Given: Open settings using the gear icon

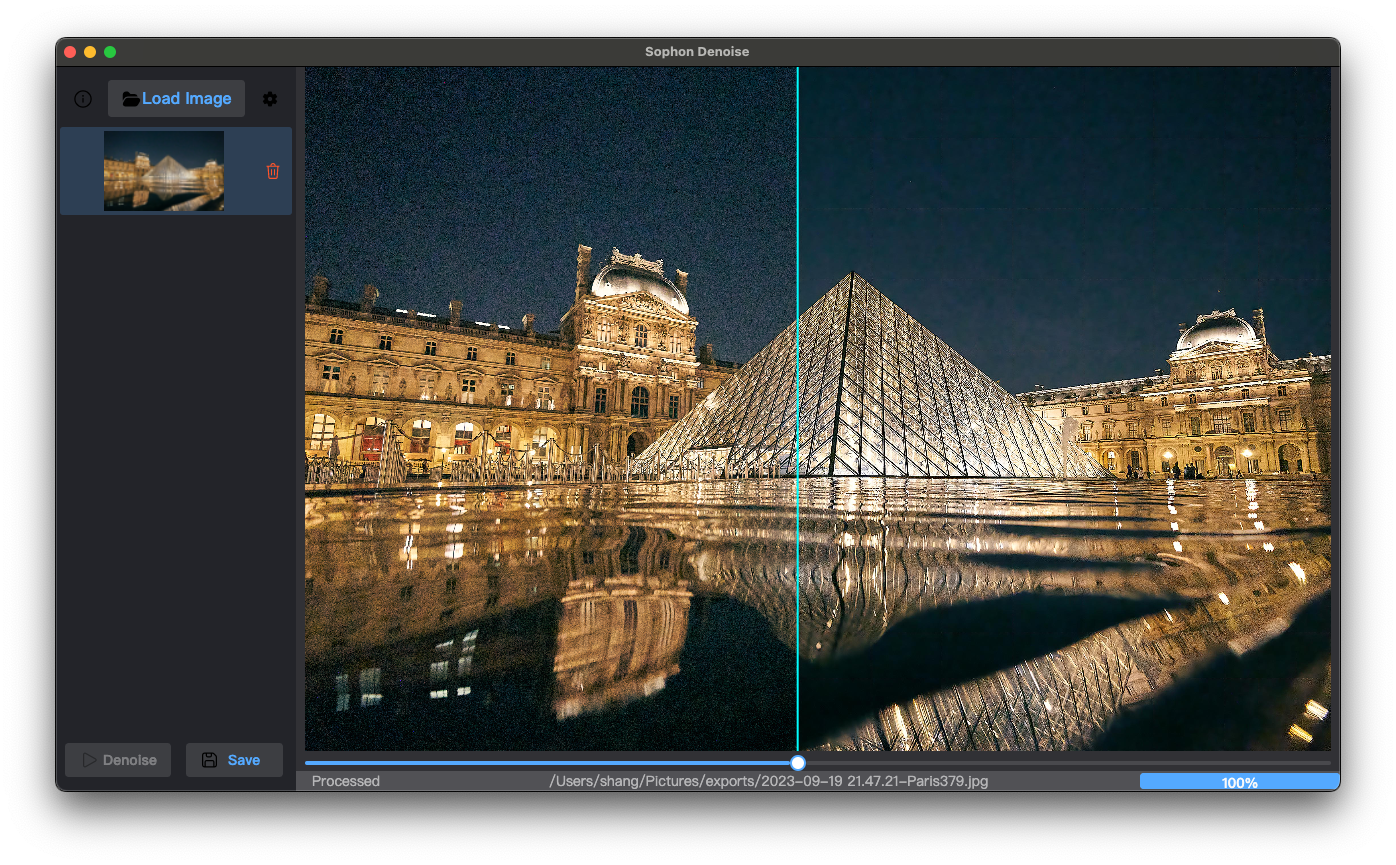Looking at the screenshot, I should (269, 98).
